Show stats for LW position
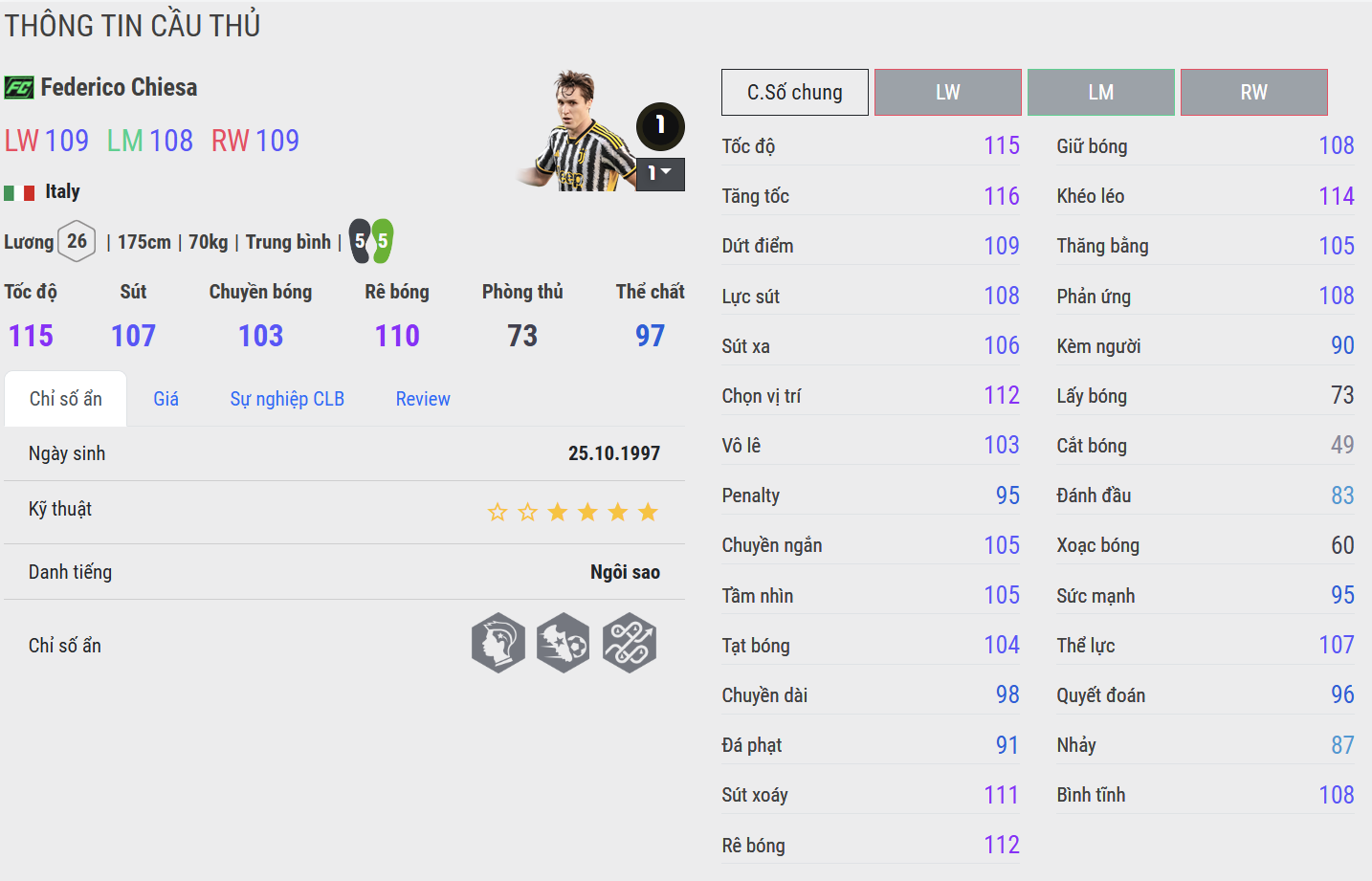Screen dimensions: 1372x881 (x=948, y=93)
